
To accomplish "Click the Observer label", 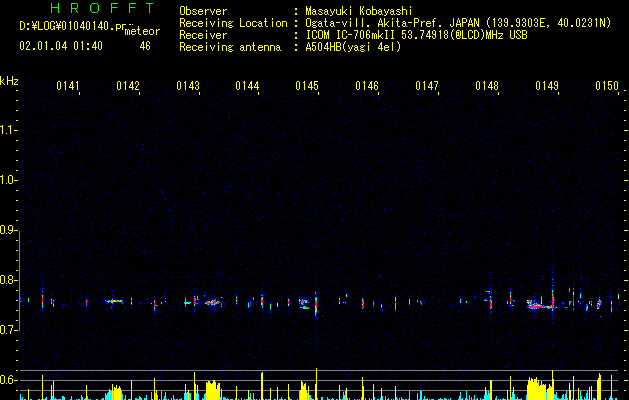I will (x=203, y=11).
